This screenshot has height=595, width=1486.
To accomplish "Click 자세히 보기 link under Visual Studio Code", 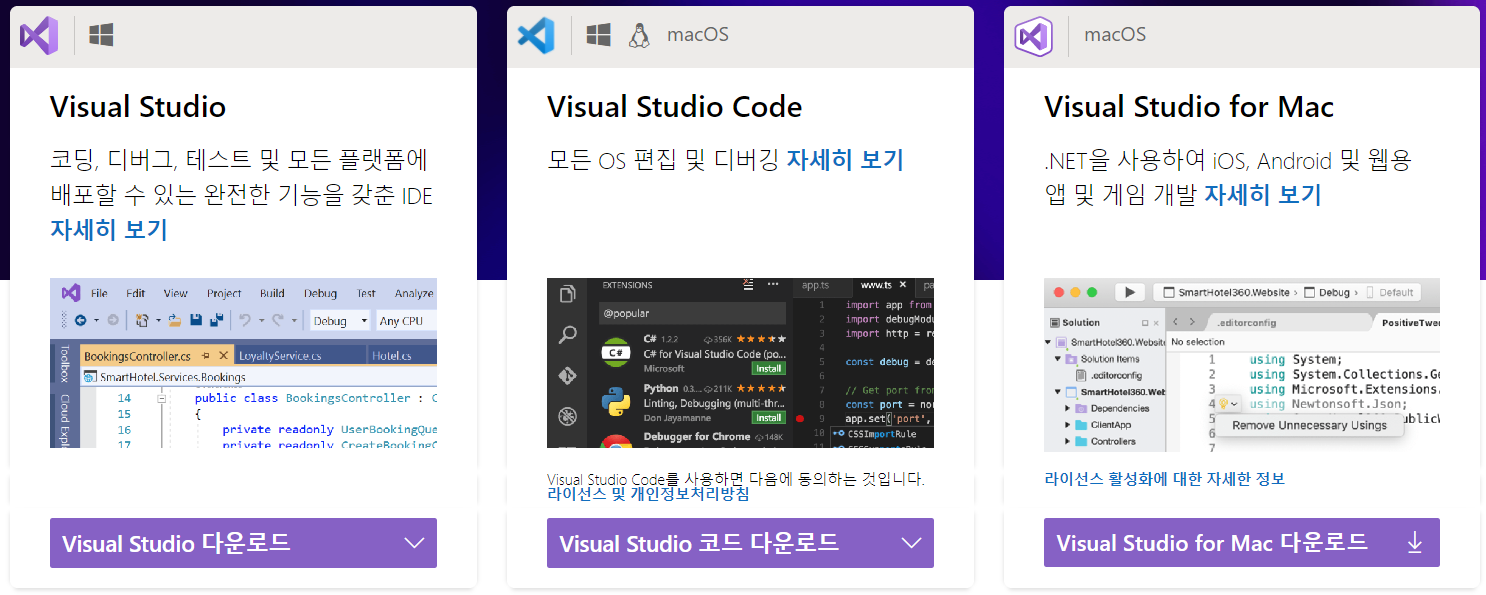I will click(845, 160).
